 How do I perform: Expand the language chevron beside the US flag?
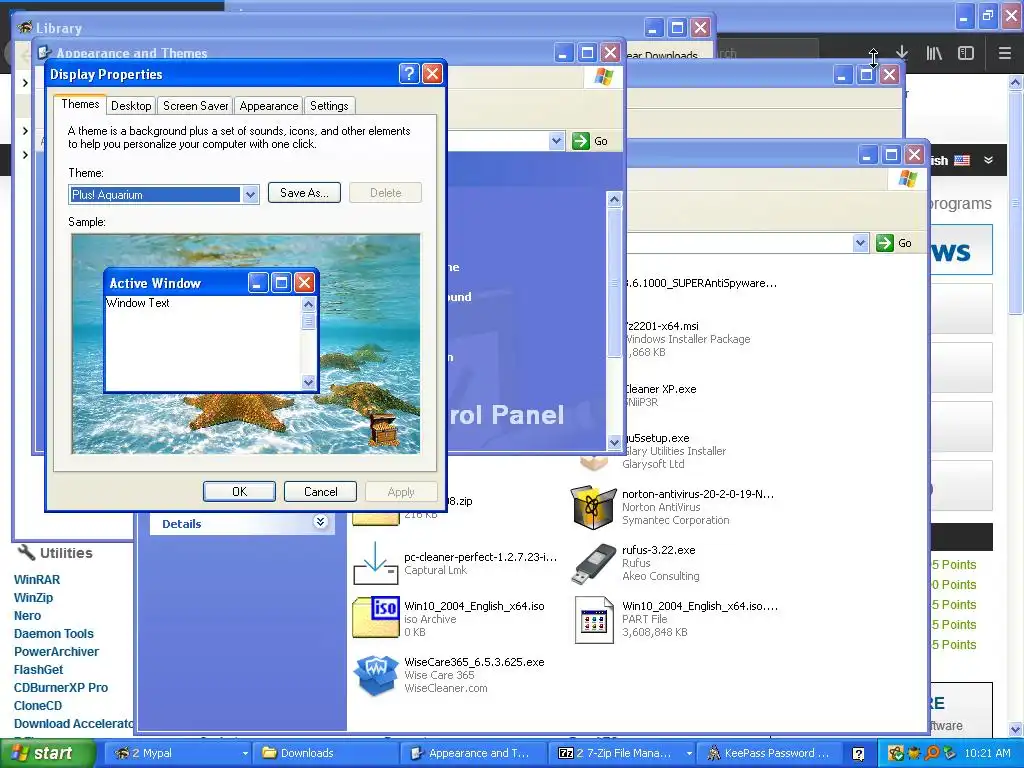[989, 160]
